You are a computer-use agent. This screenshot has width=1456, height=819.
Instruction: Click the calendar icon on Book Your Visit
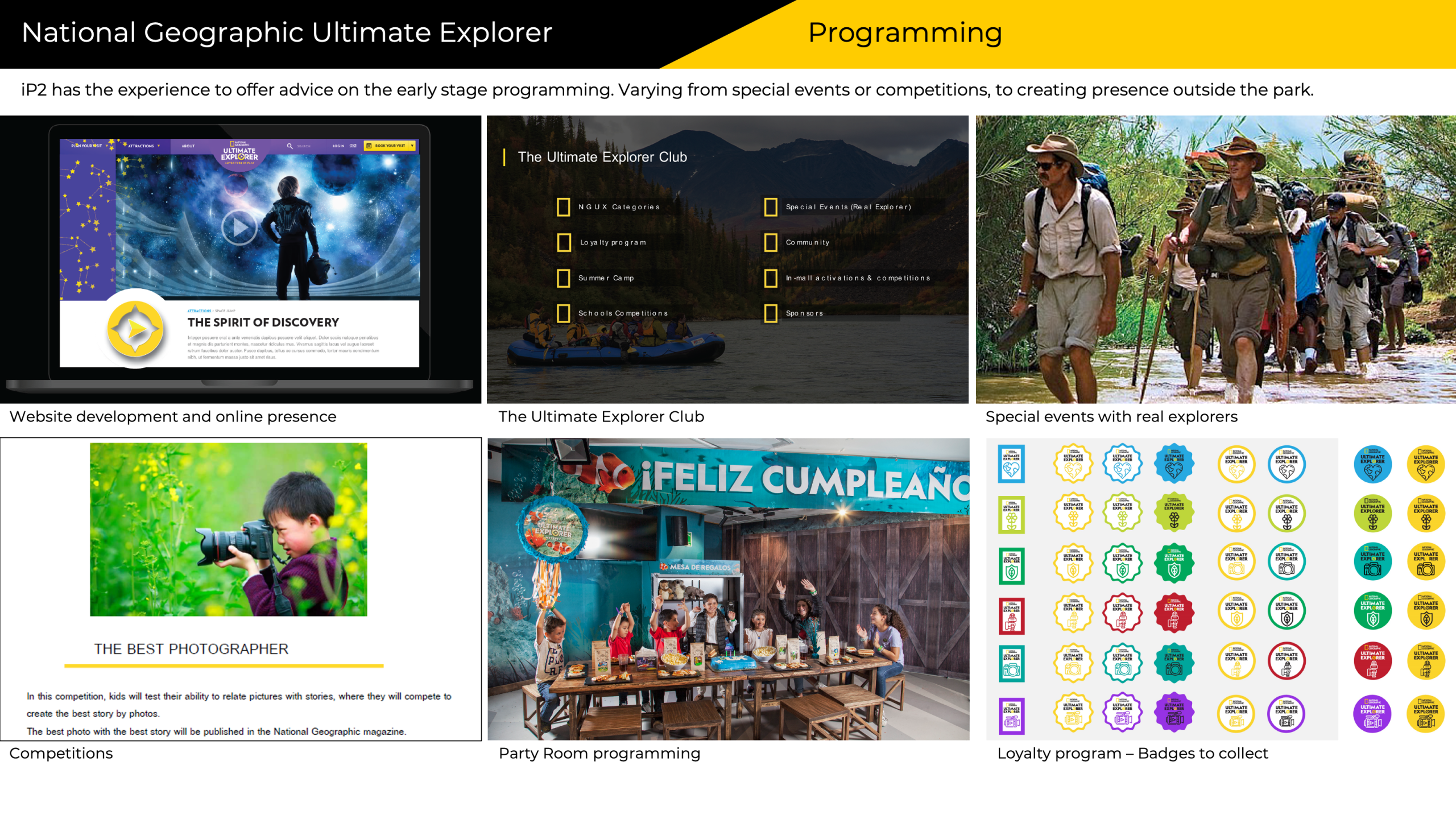coord(369,146)
